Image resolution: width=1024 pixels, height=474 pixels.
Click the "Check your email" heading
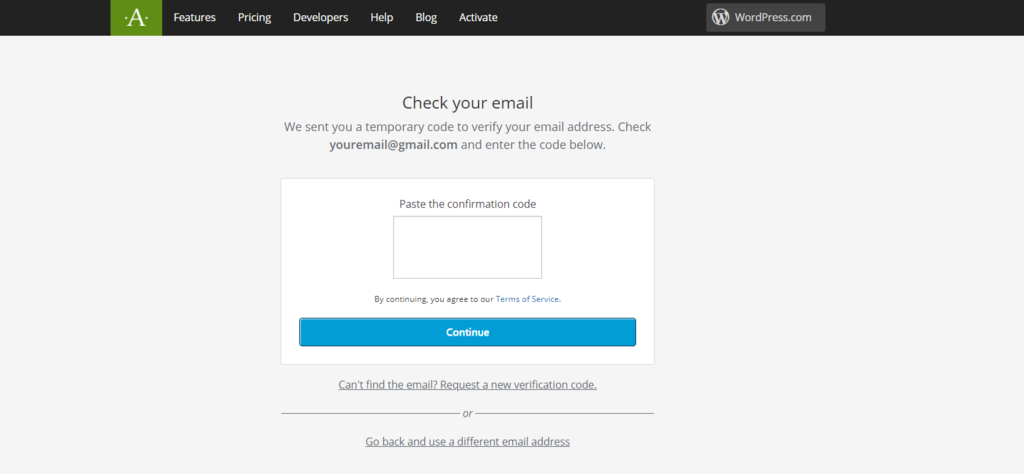point(467,102)
